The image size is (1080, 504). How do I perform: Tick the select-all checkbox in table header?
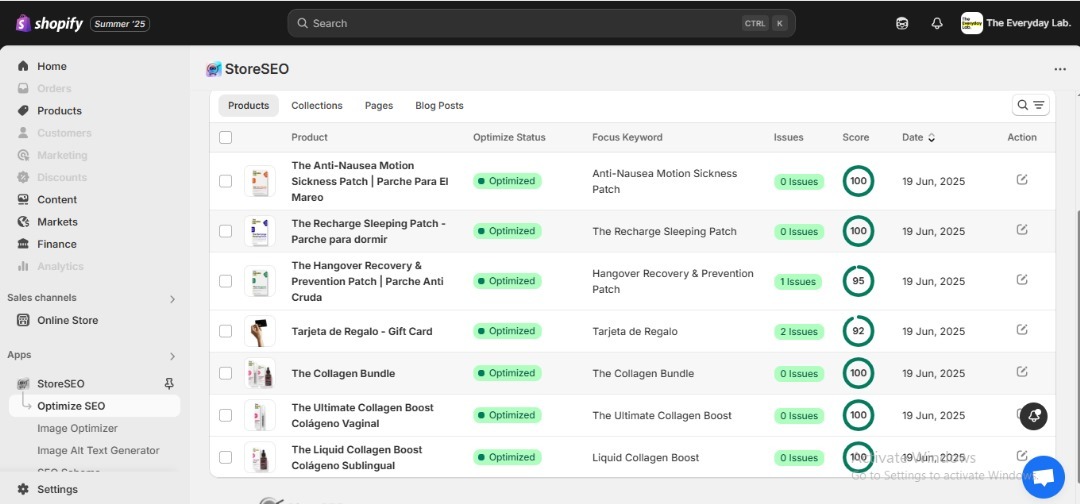coord(225,137)
